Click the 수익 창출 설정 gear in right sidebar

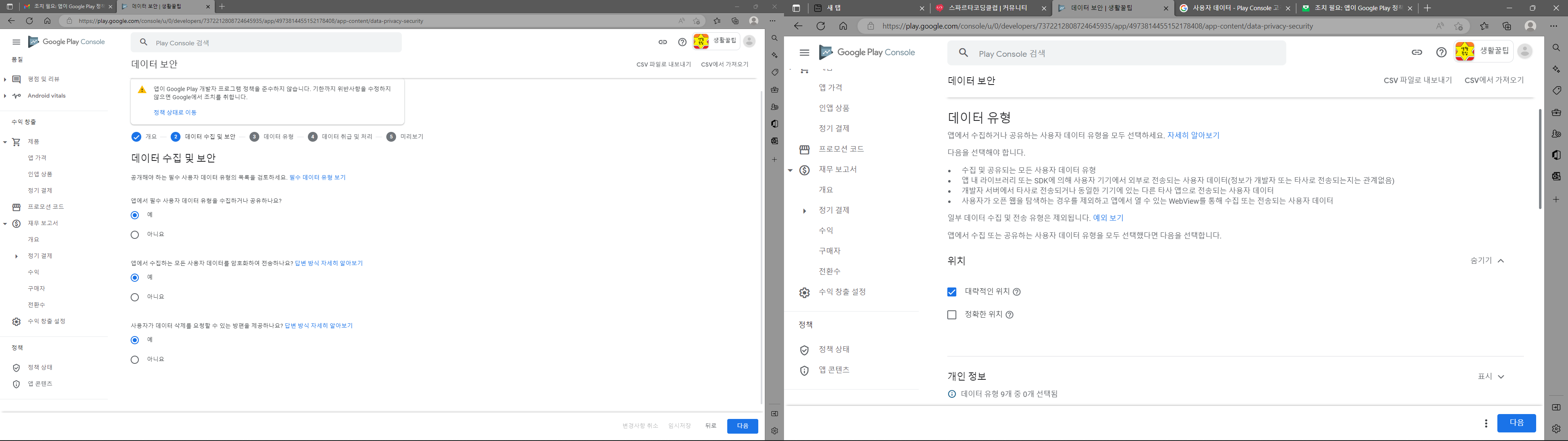[x=804, y=293]
